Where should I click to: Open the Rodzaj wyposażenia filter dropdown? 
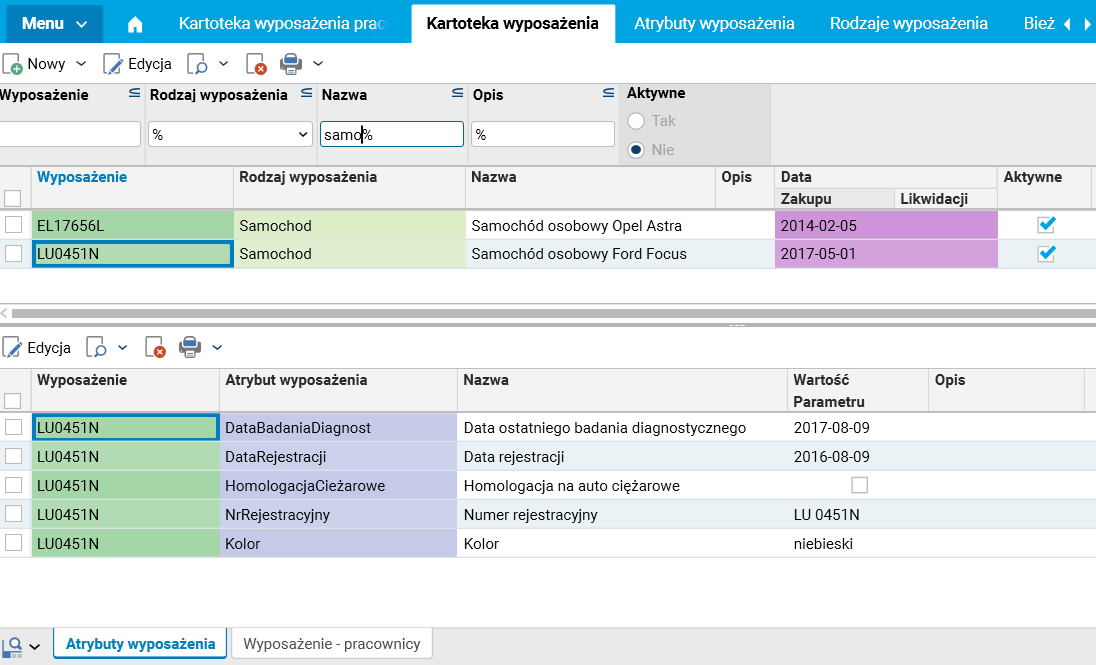point(303,134)
